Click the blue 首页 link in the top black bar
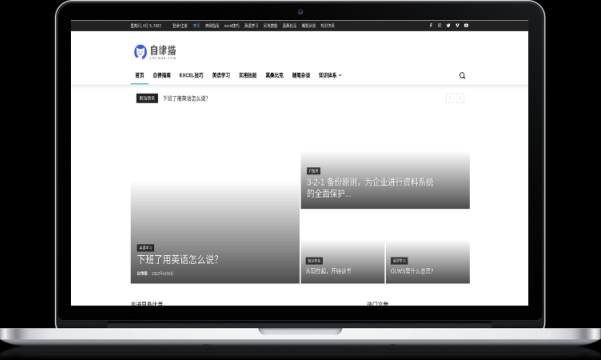The width and height of the screenshot is (601, 360). point(196,26)
